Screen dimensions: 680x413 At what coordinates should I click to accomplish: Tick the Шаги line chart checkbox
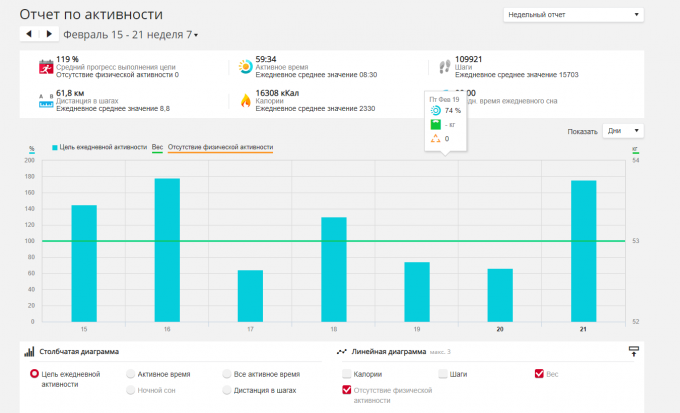pyautogui.click(x=443, y=373)
